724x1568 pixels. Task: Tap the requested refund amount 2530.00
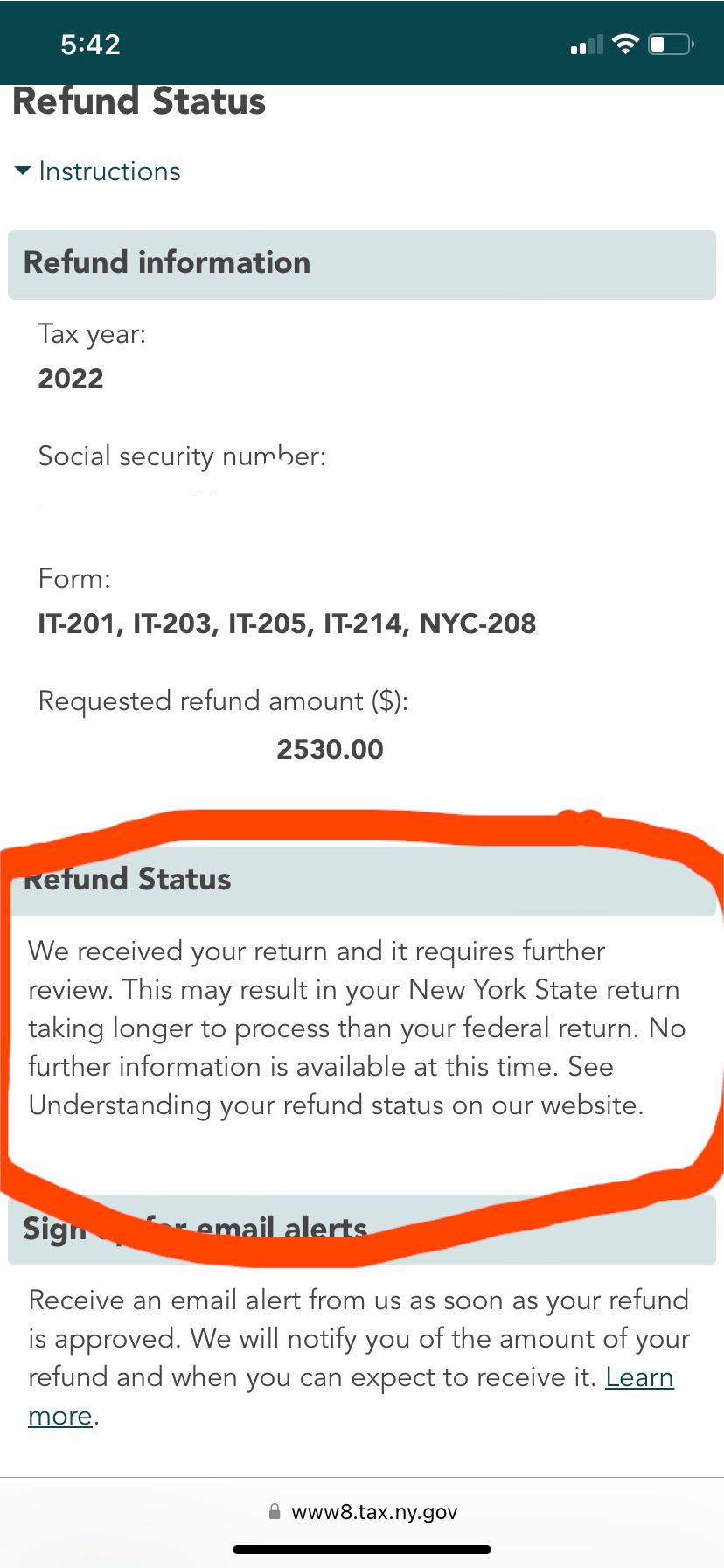[329, 749]
